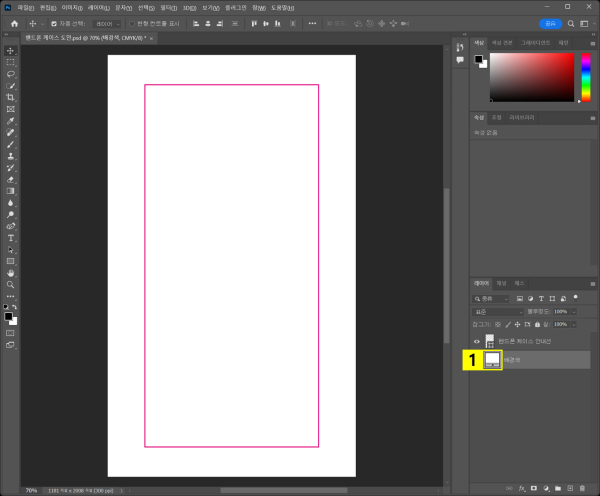Click the blue 공유 share button
The width and height of the screenshot is (600, 496).
tap(550, 22)
